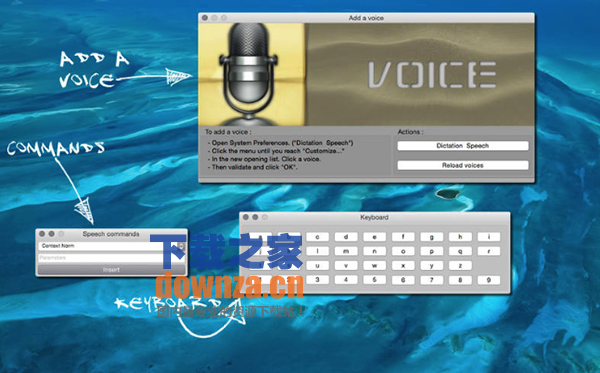Click the 'To add a voice :' heading
This screenshot has height=373, width=600.
(228, 132)
